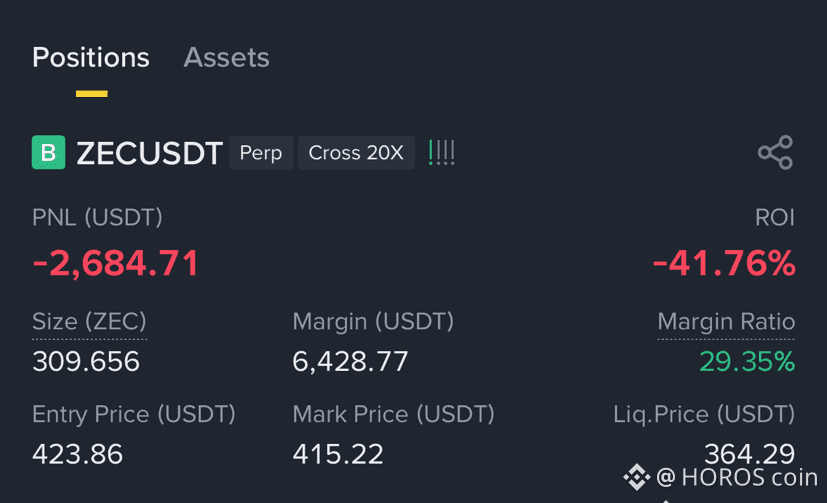Switch to the Assets tab
827x503 pixels.
[x=226, y=57]
